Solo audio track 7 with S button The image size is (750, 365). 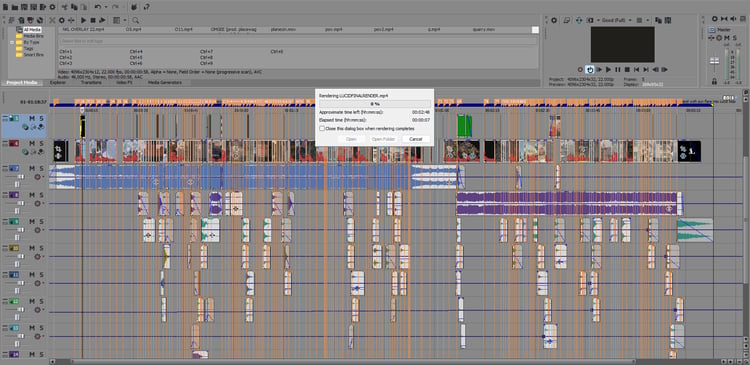click(x=42, y=168)
